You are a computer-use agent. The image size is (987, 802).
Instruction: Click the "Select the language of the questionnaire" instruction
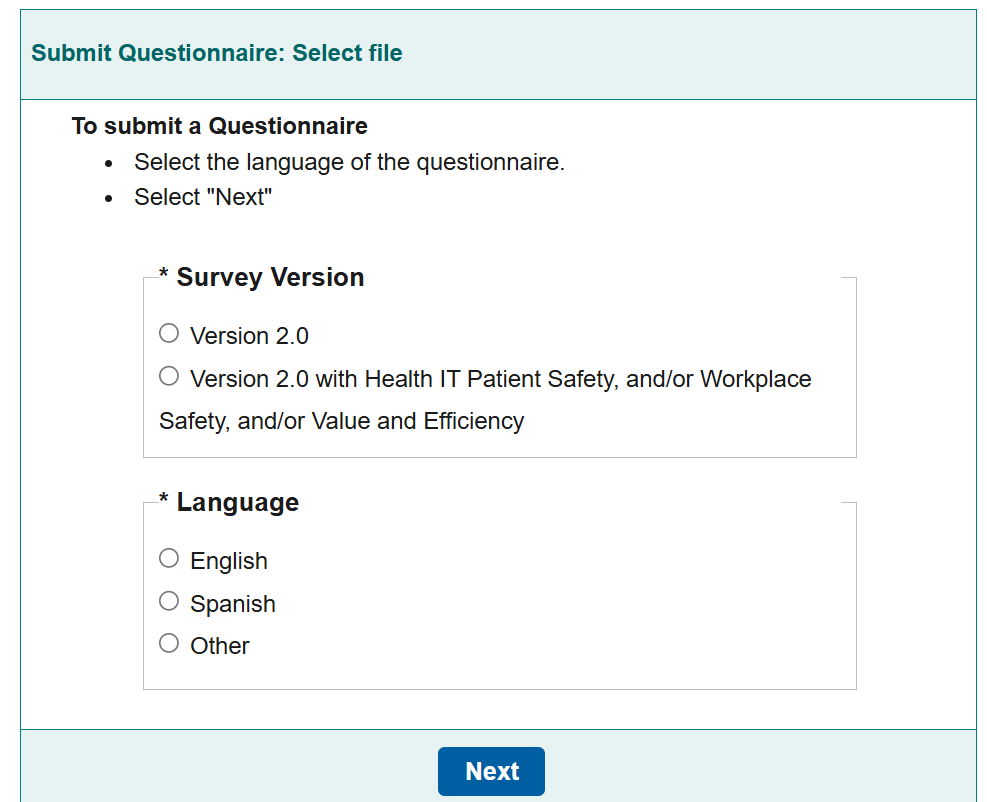349,162
